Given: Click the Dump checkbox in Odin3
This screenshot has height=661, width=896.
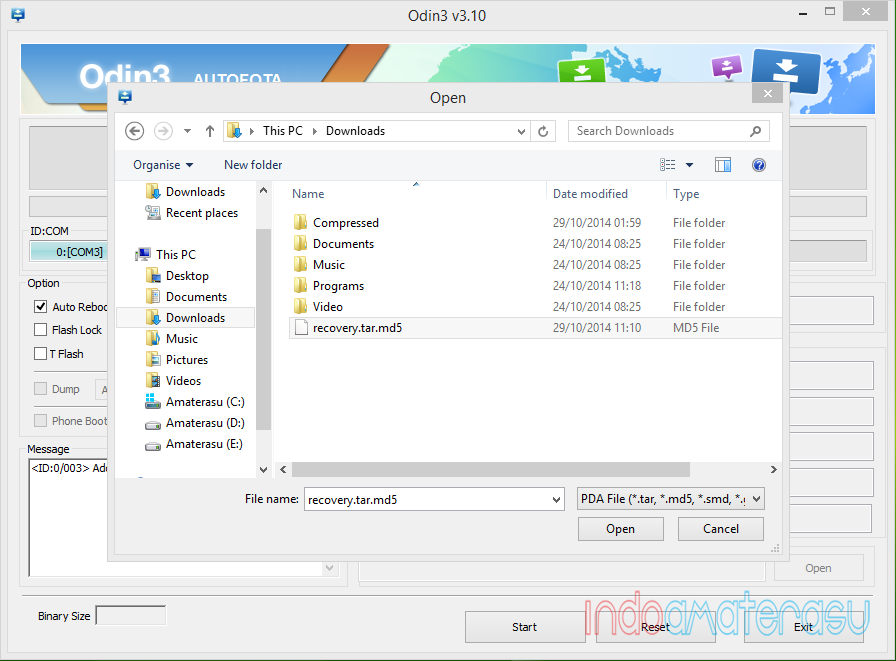Looking at the screenshot, I should 41,389.
